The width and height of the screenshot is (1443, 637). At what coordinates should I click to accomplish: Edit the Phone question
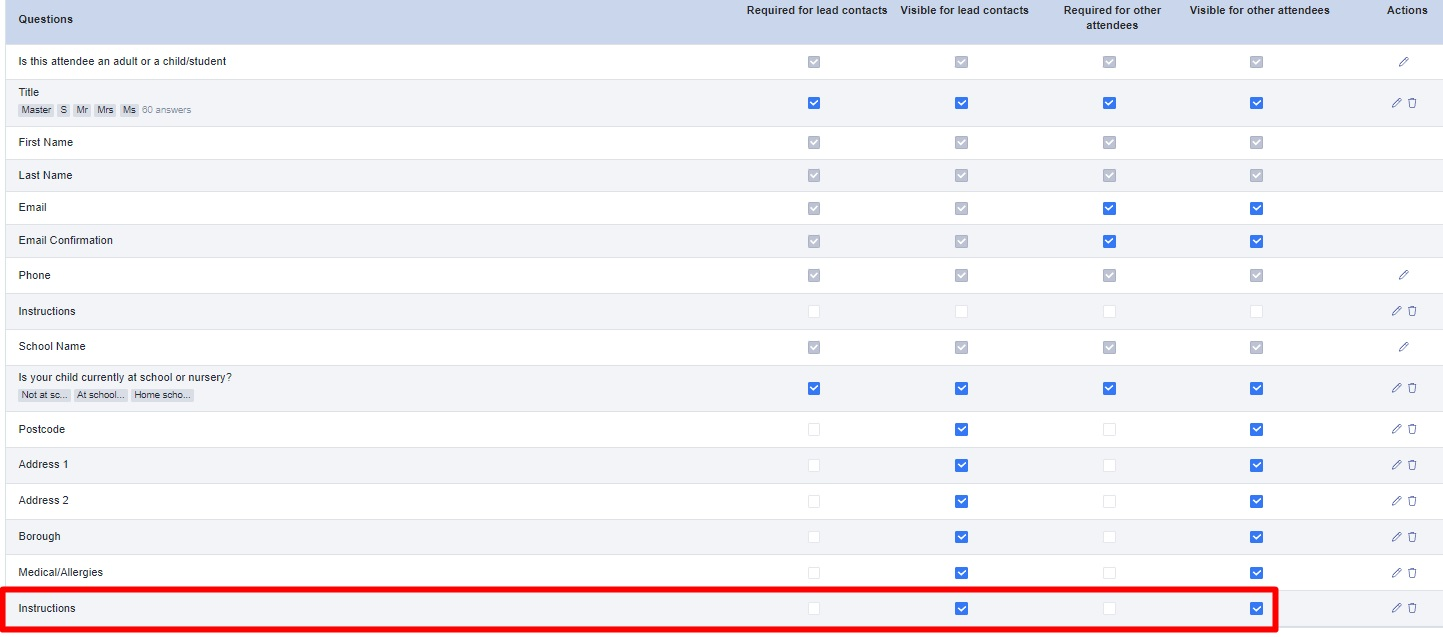(1403, 275)
